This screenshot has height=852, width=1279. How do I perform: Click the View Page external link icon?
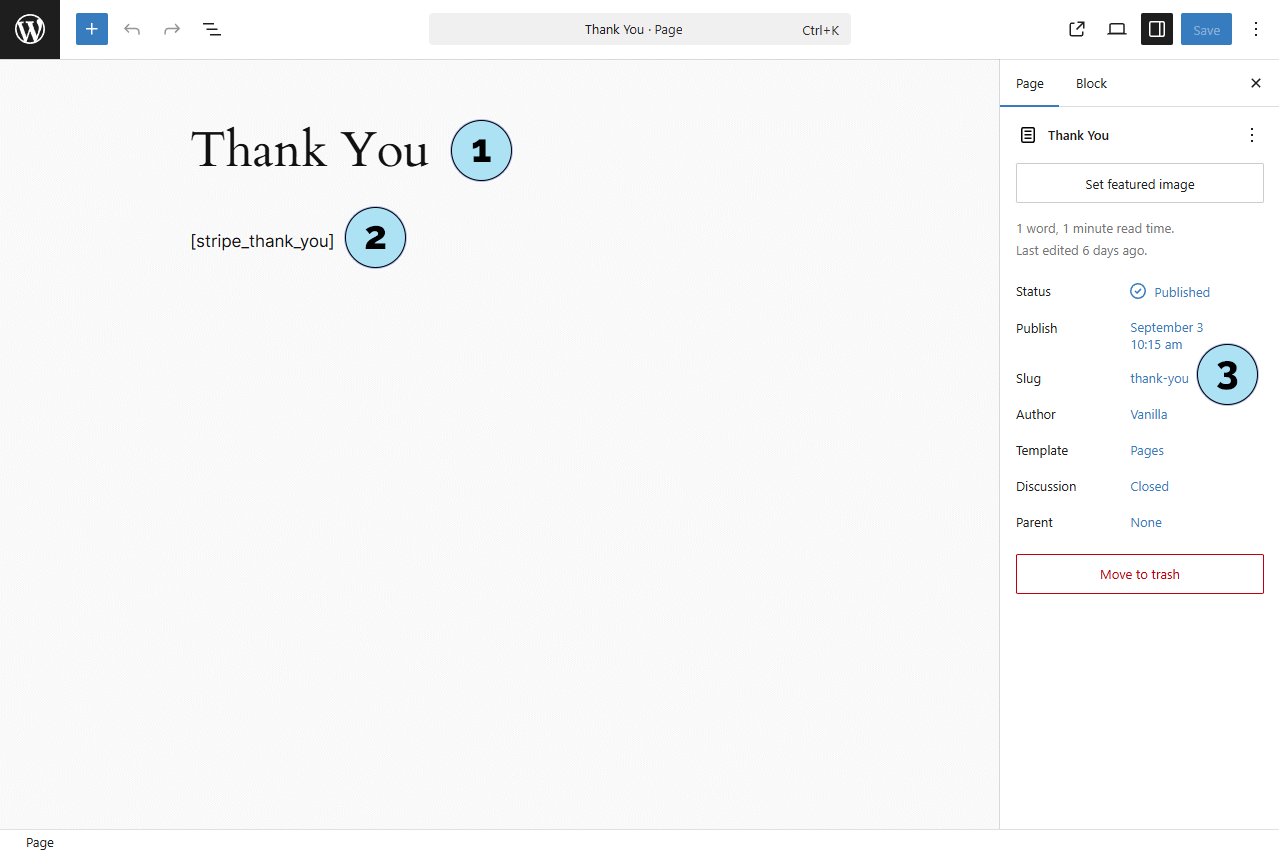point(1077,30)
